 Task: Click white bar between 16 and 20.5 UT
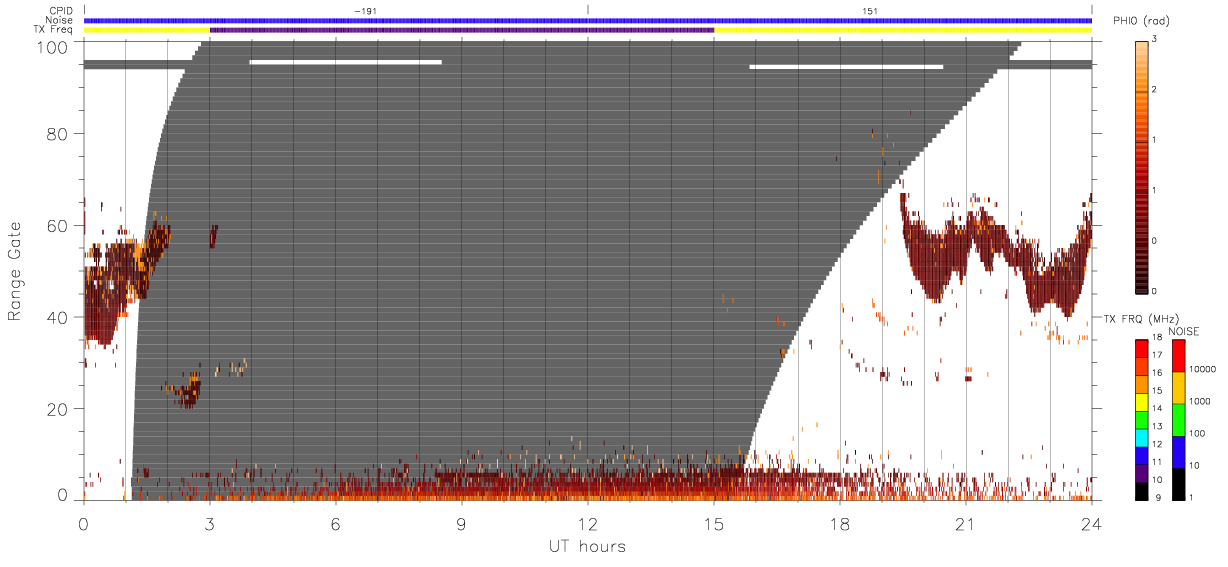tap(846, 67)
